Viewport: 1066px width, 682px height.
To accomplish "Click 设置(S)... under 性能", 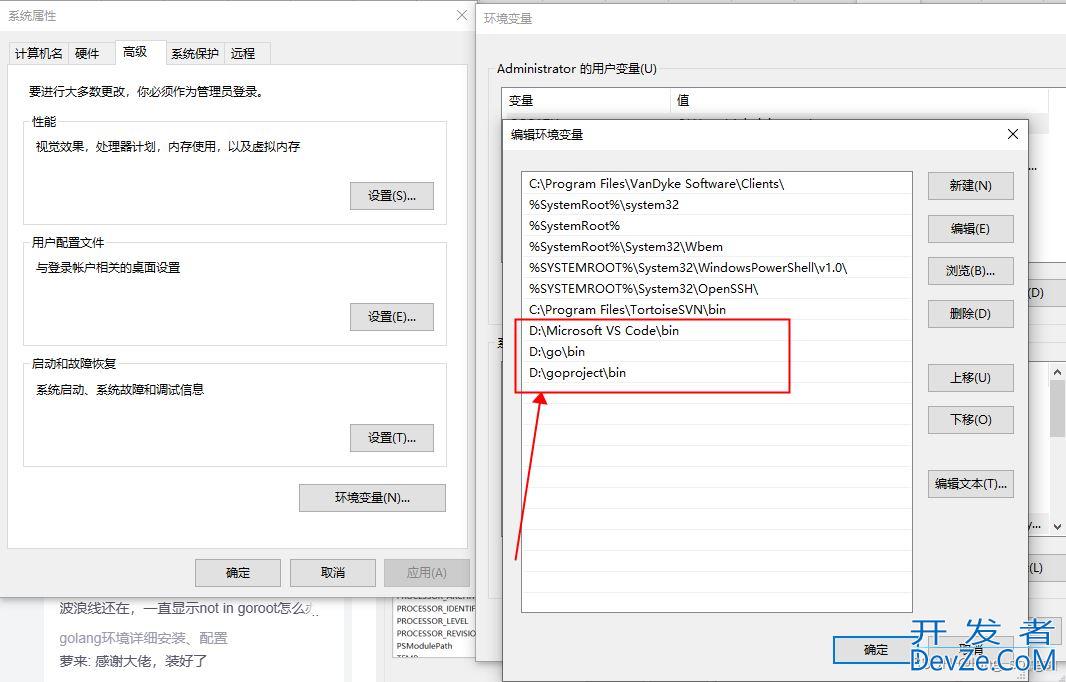I will tap(392, 196).
